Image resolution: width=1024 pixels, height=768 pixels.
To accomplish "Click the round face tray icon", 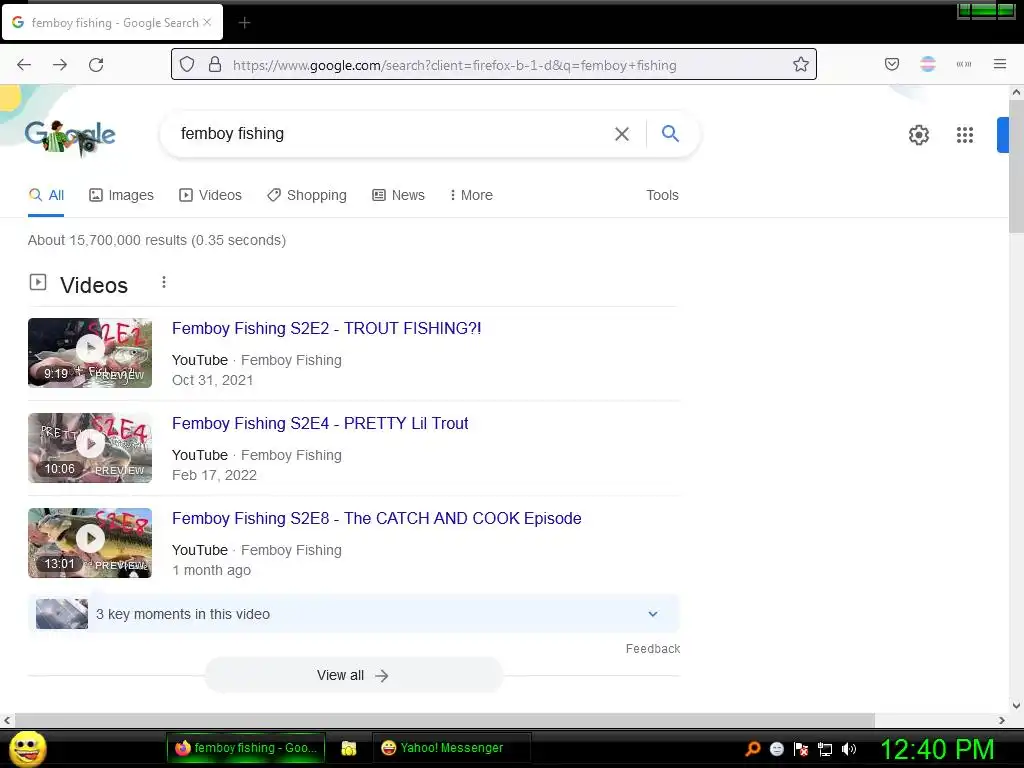I will point(776,749).
